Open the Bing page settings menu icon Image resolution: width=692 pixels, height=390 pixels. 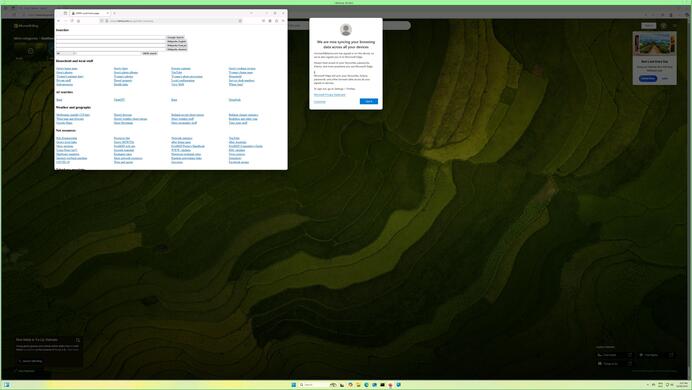(674, 26)
